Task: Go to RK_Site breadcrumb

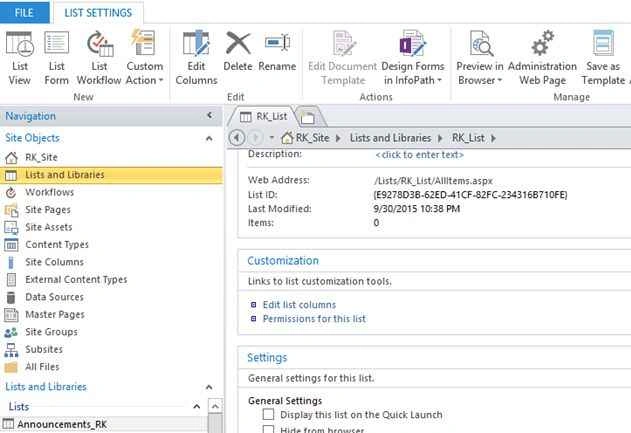Action: 312,138
